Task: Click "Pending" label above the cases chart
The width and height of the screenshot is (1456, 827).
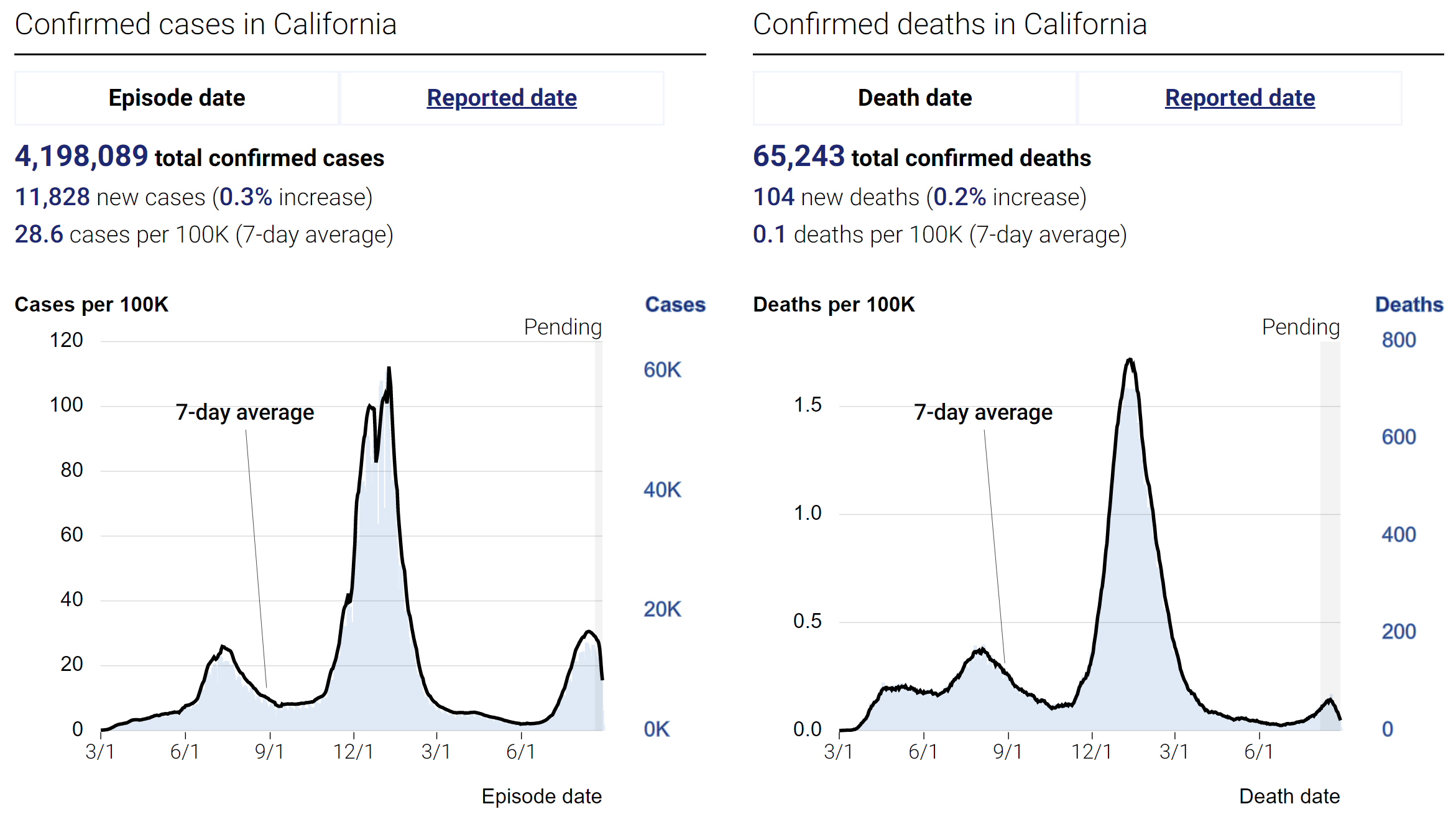Action: pos(563,327)
